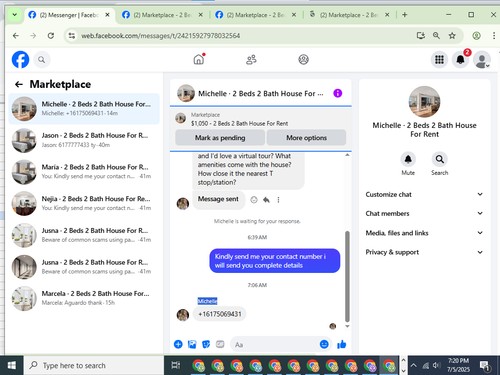Click the browser address bar URL
This screenshot has width=500, height=375.
click(160, 36)
